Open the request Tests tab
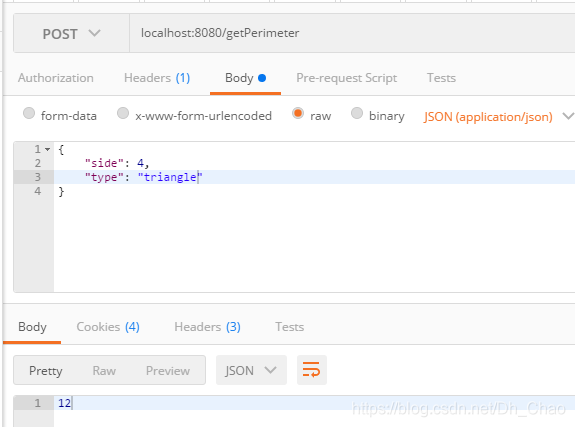 coord(441,78)
